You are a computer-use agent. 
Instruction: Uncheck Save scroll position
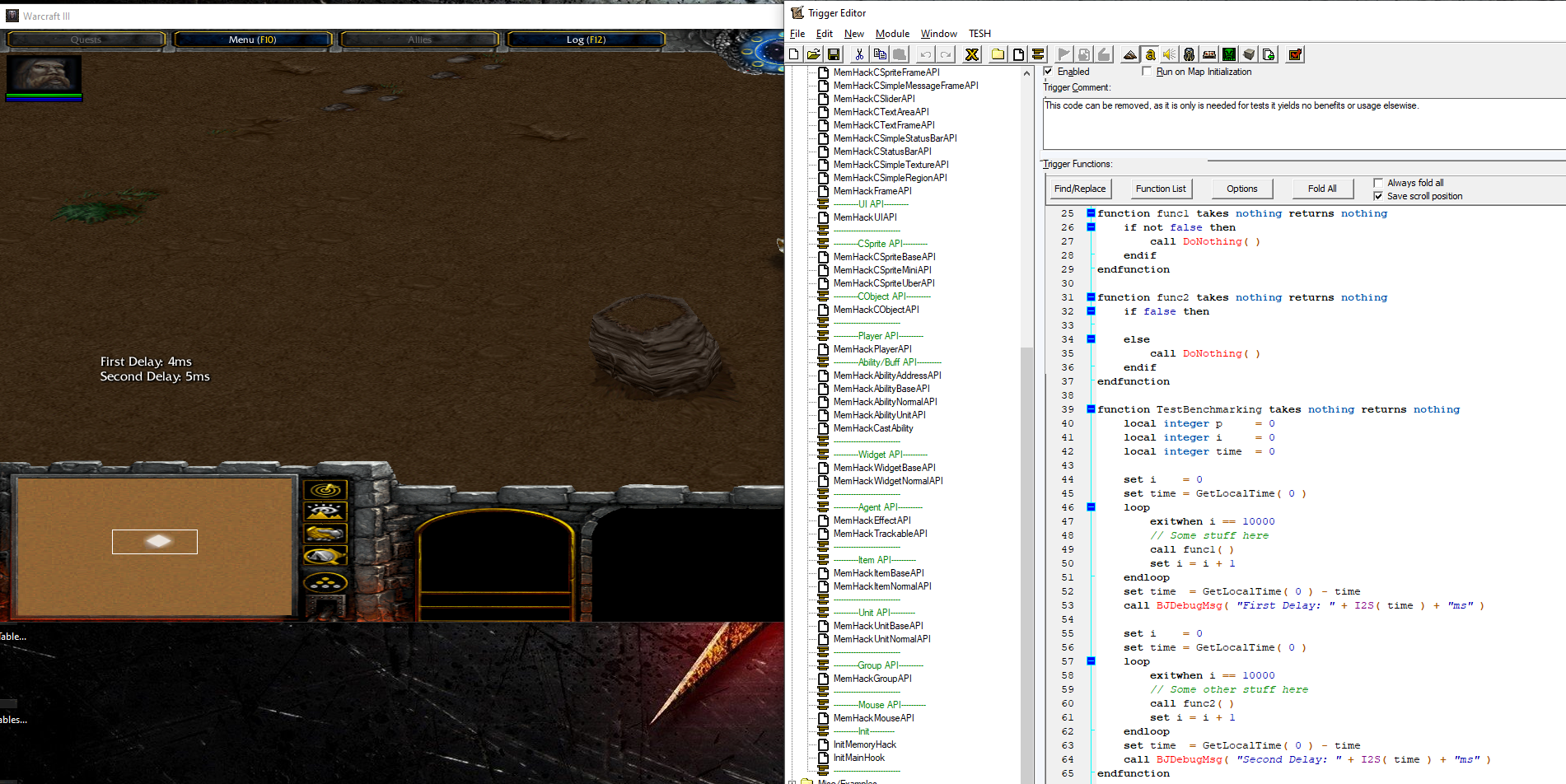click(1378, 196)
